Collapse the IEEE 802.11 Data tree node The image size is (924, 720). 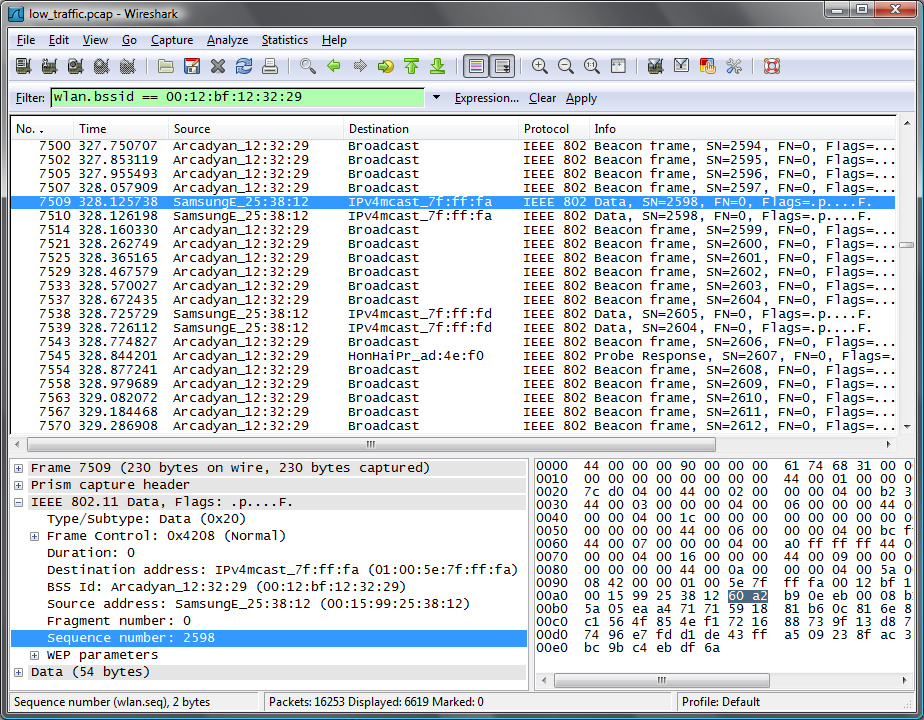[x=20, y=502]
